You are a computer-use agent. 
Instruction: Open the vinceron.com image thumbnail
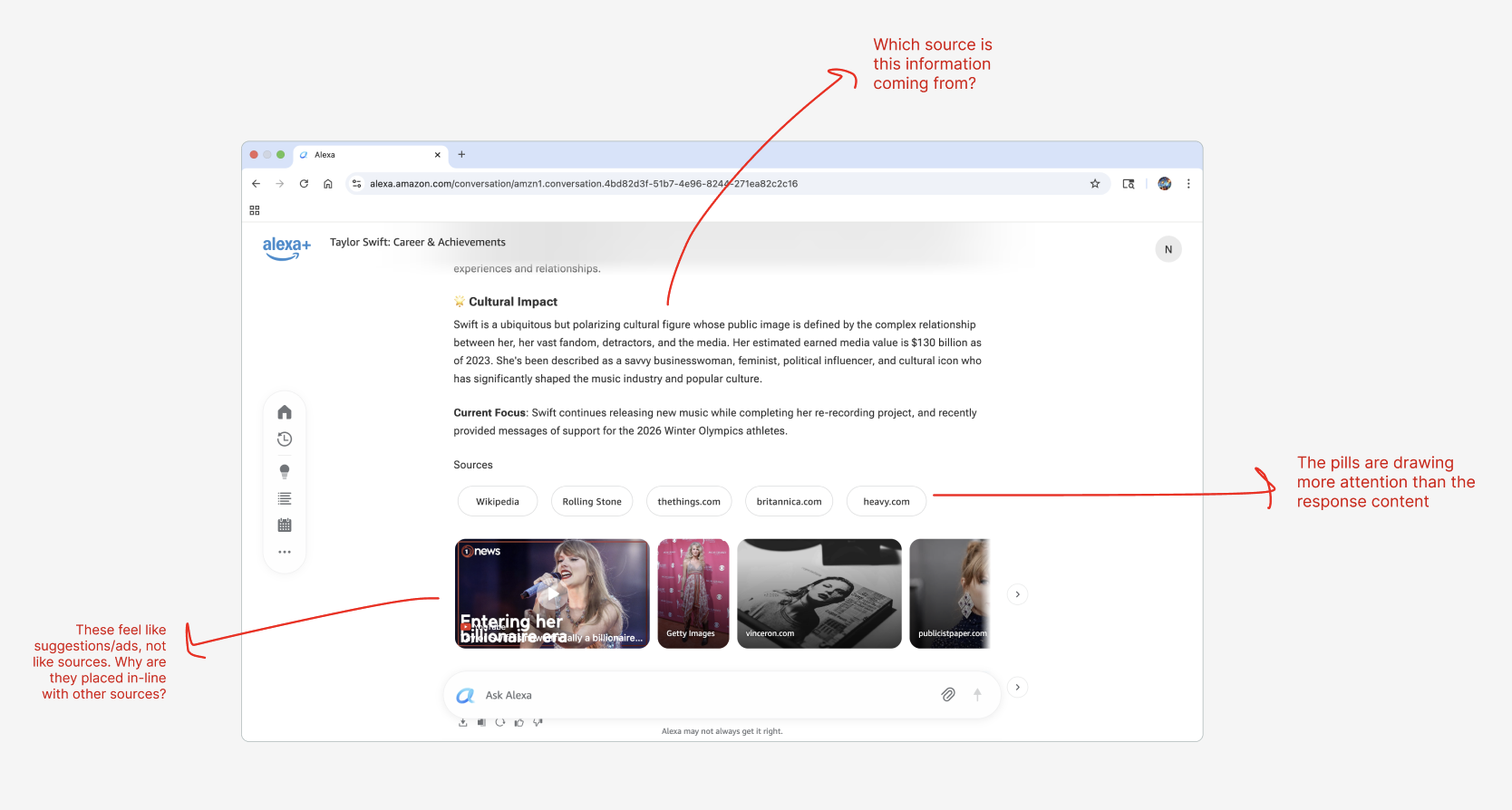[x=819, y=594]
